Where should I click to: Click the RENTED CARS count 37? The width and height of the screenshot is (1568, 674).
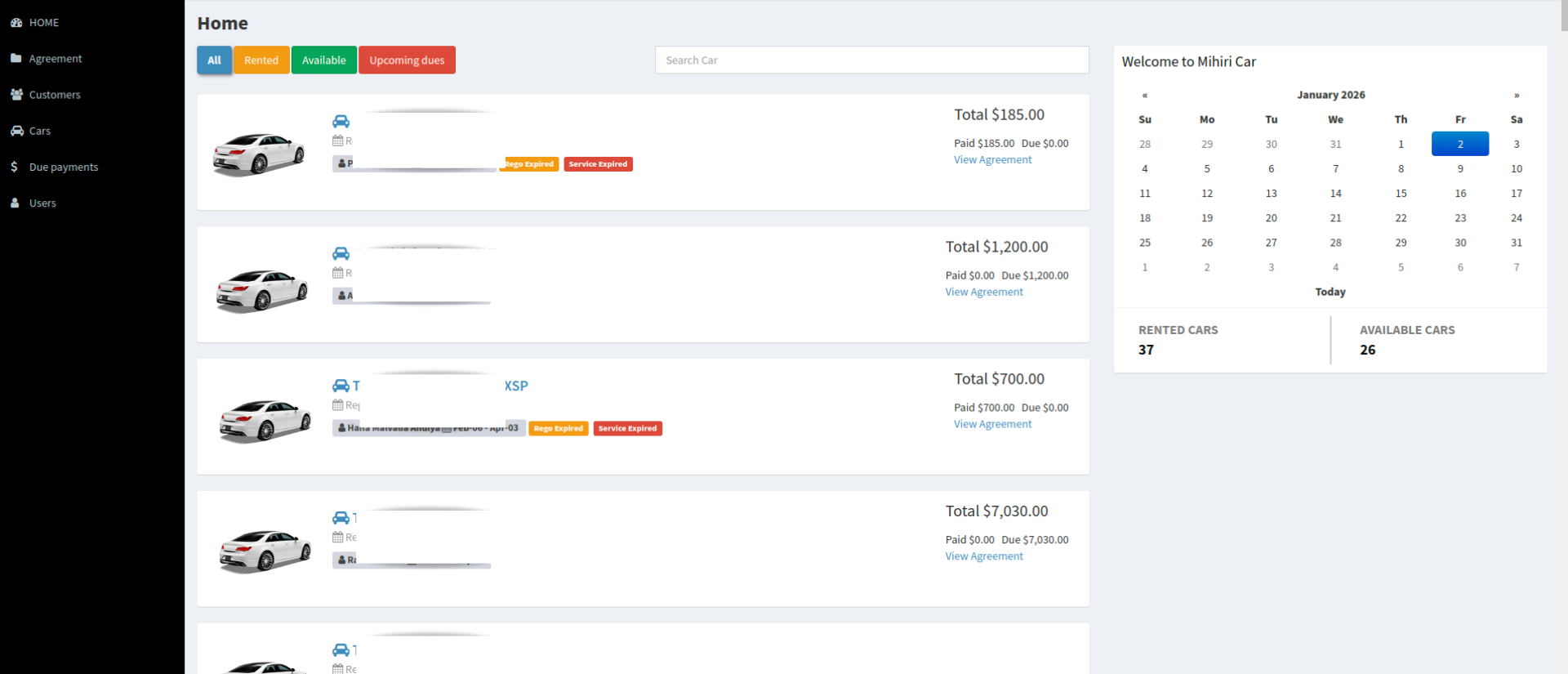[x=1146, y=350]
